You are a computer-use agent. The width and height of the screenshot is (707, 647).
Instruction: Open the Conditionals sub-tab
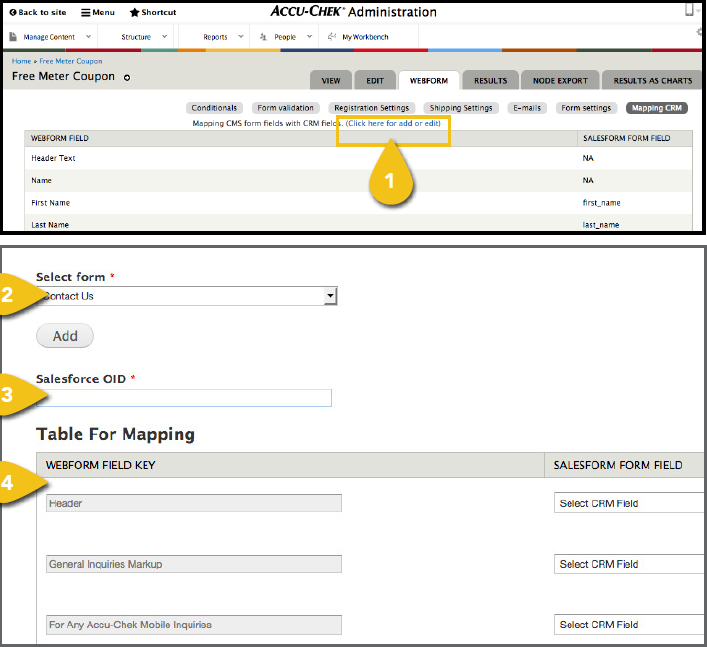click(214, 108)
